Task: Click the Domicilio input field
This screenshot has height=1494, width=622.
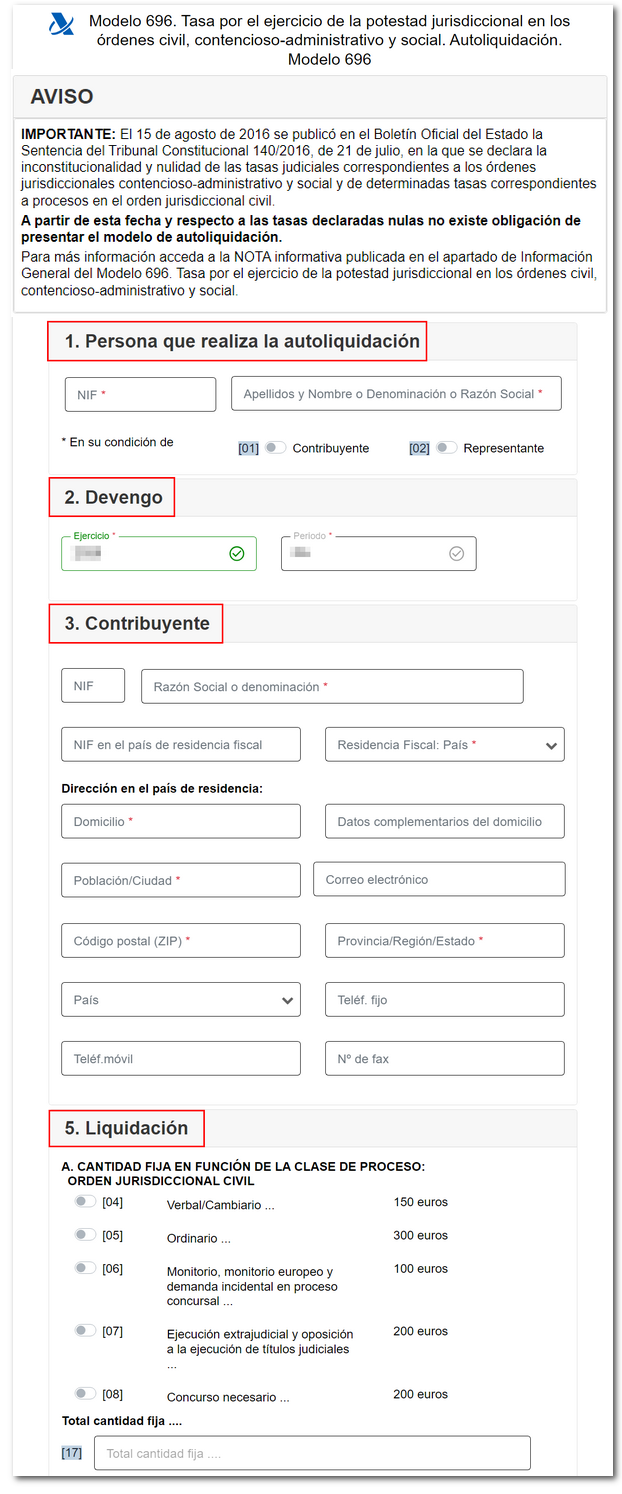Action: click(180, 821)
